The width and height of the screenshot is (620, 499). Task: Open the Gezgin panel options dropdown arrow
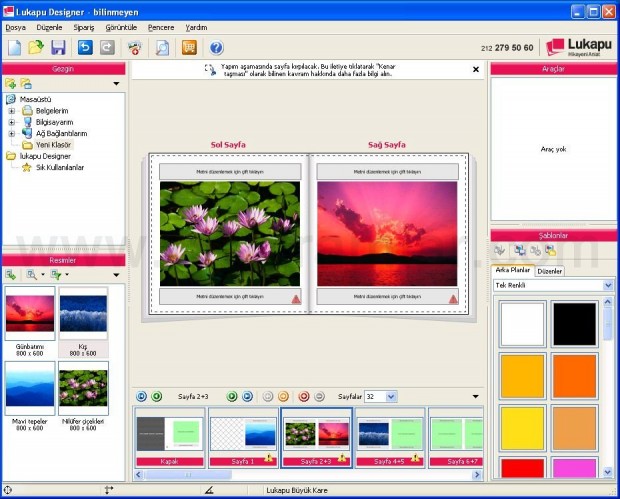pyautogui.click(x=116, y=83)
